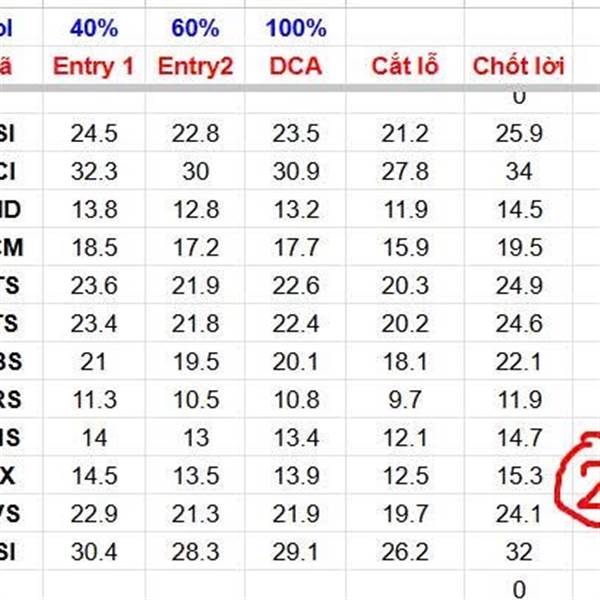Click the Entry2 header cell
This screenshot has height=600, width=600.
pos(194,67)
